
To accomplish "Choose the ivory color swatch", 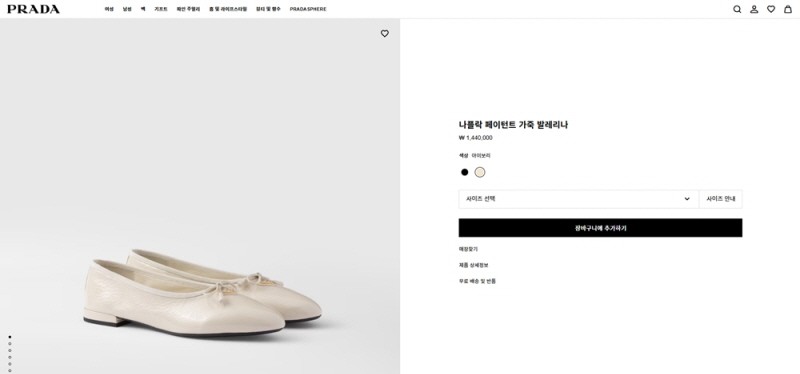I will coord(480,172).
